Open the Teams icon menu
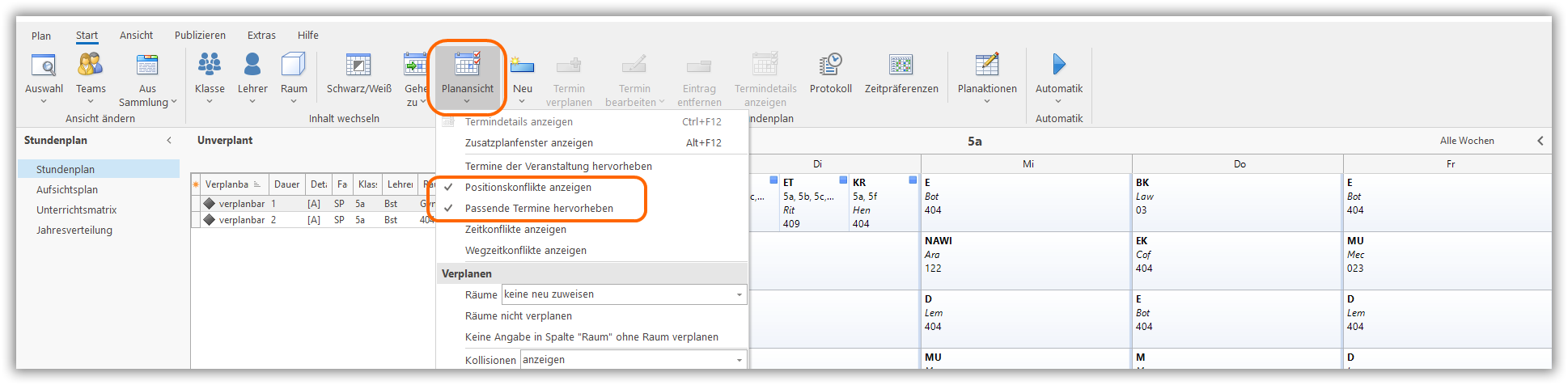Viewport: 1568px width, 385px height. 91,66
